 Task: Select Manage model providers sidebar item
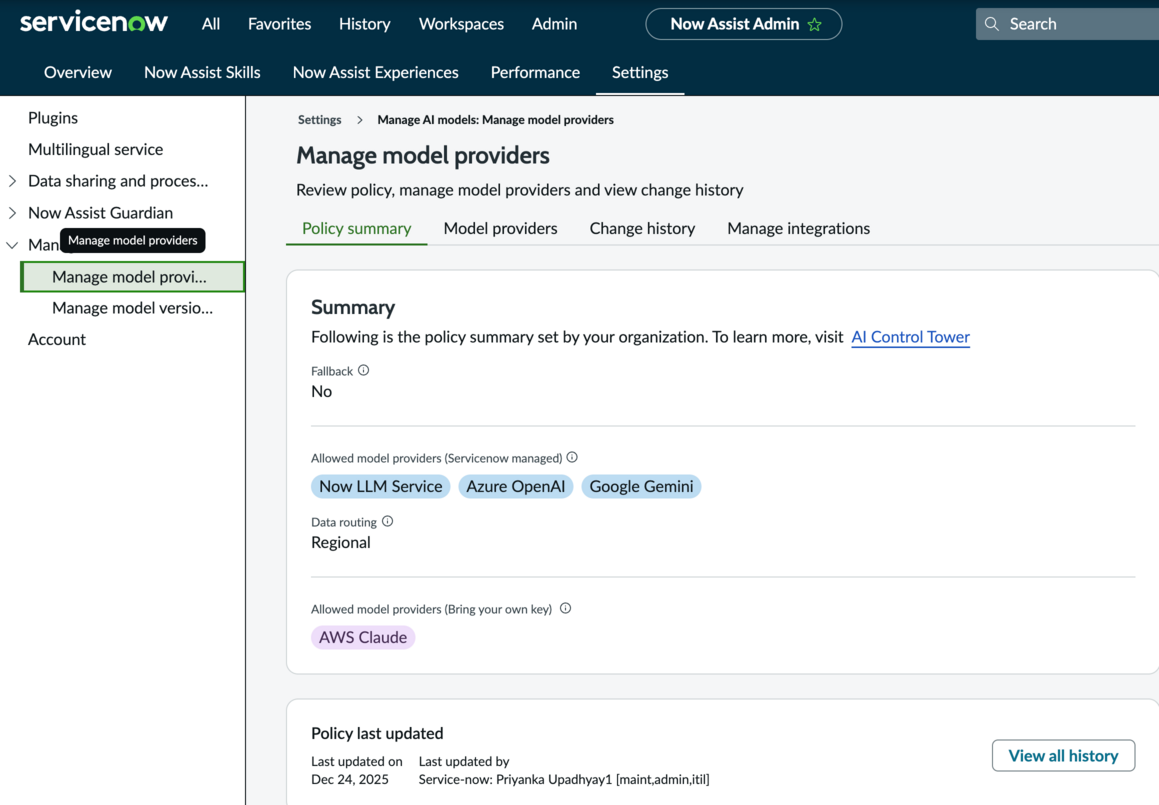tap(133, 276)
